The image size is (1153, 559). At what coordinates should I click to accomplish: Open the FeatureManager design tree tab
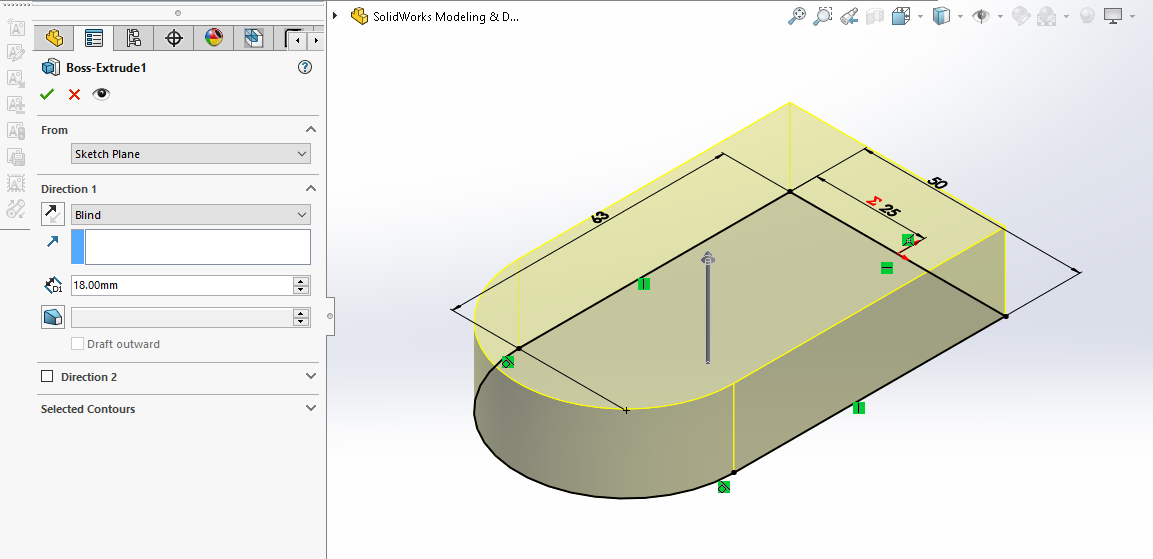tap(54, 39)
